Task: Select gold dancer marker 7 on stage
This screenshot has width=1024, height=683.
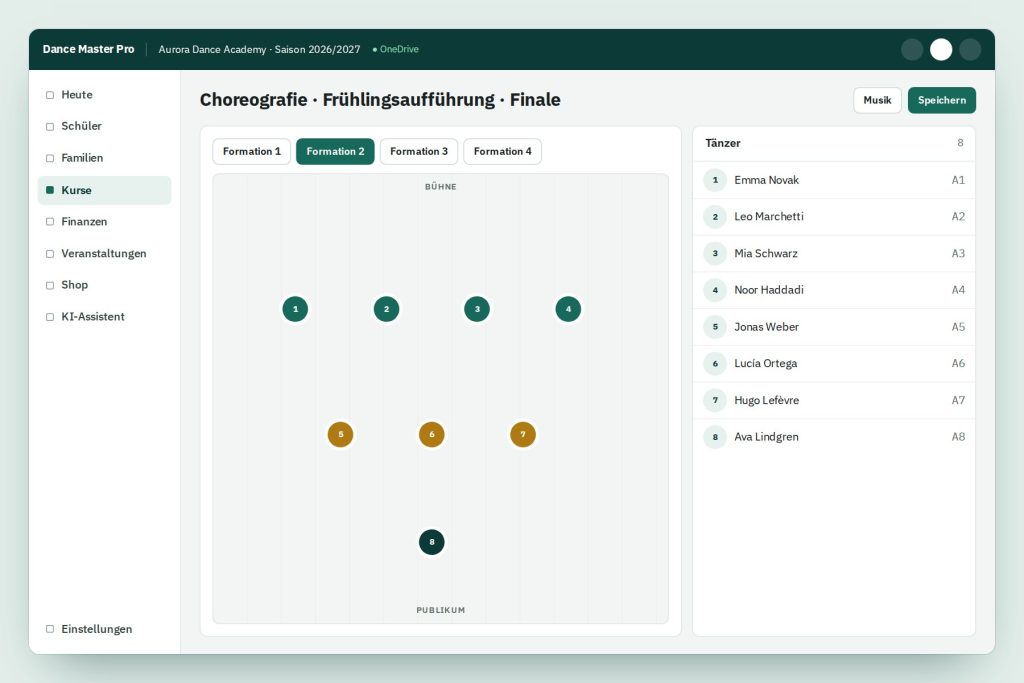Action: [522, 434]
